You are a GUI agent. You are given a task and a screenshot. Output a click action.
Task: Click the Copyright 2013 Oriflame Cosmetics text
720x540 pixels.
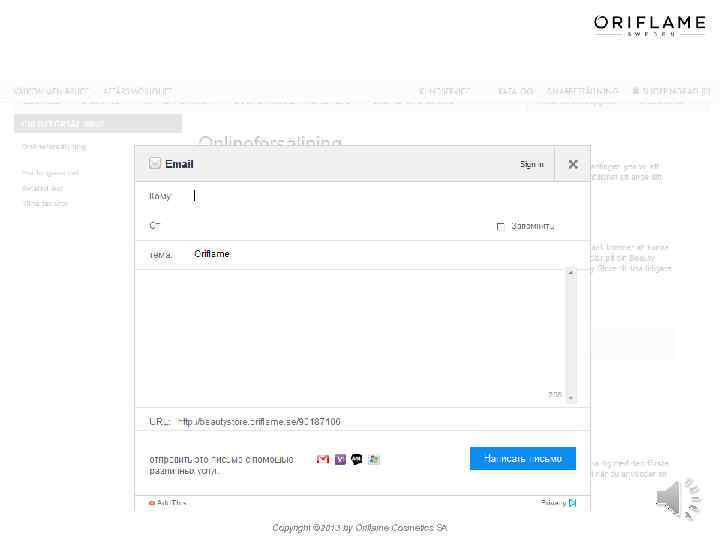(360, 528)
